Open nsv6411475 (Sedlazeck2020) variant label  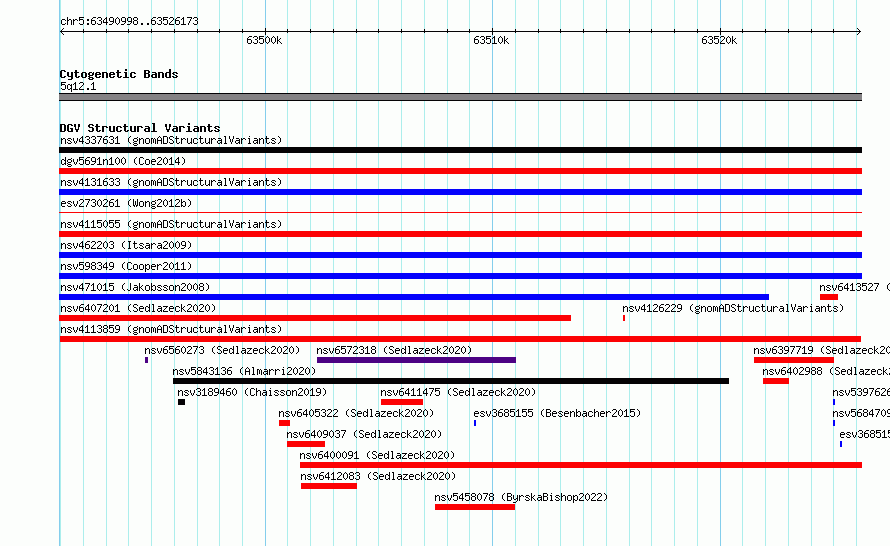458,392
